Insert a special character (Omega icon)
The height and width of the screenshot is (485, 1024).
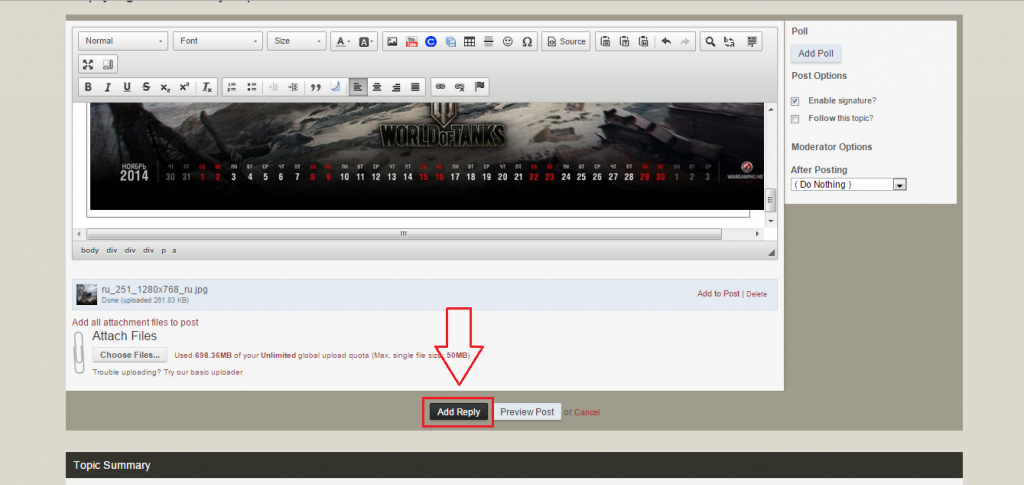(527, 41)
